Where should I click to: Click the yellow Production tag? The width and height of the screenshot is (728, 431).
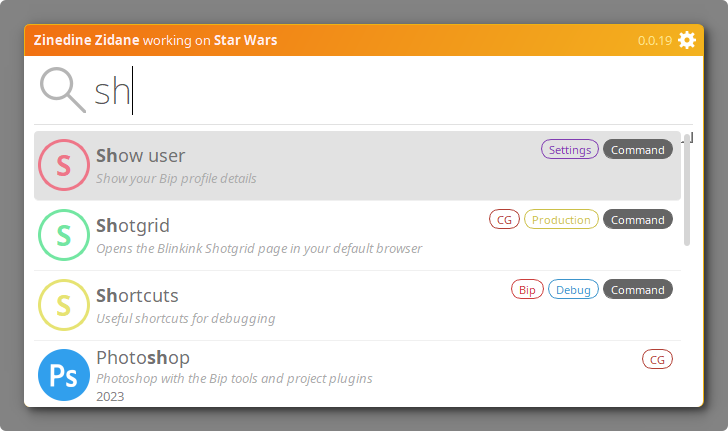click(x=561, y=220)
